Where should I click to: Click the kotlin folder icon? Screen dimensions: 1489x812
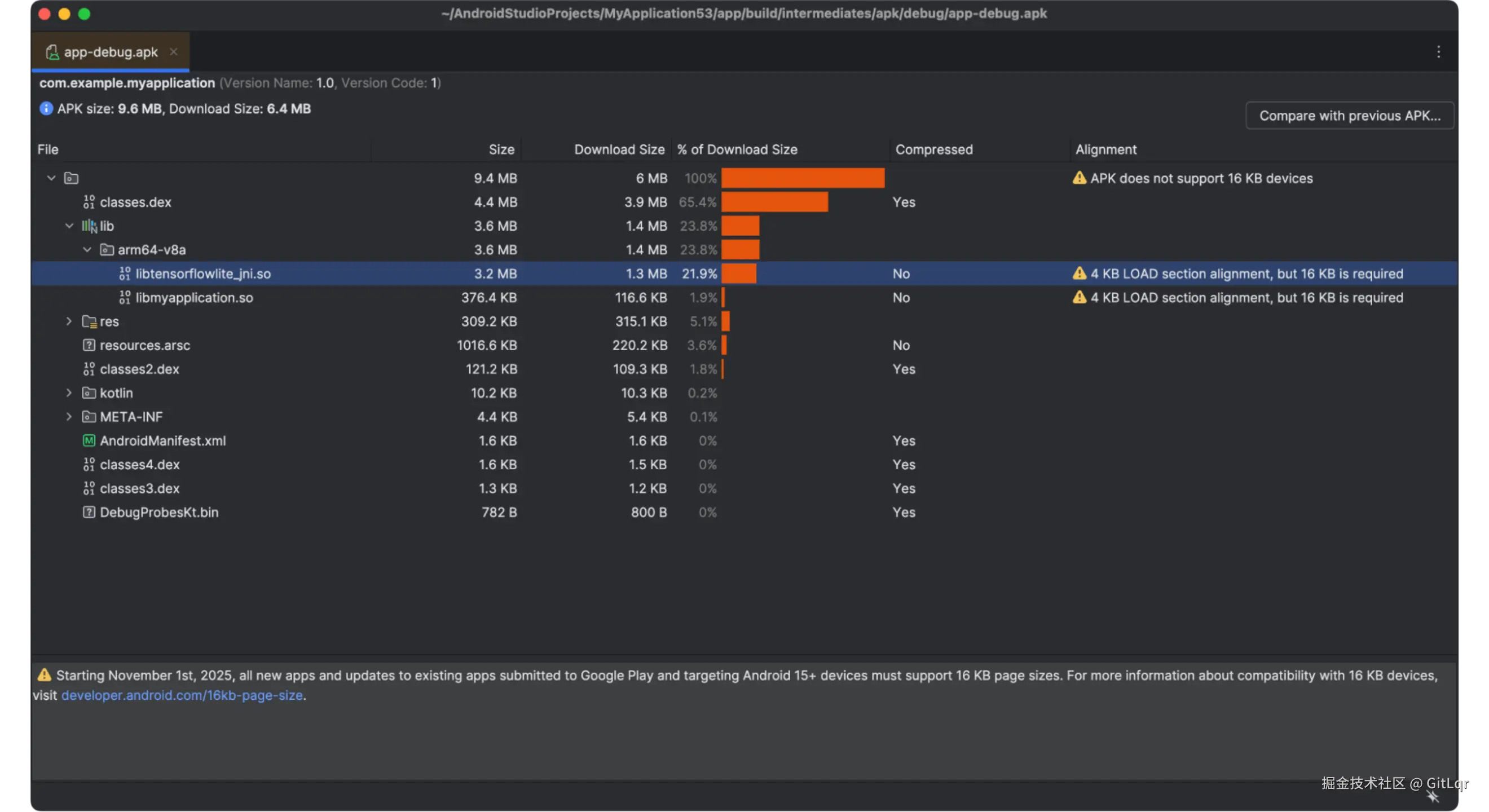(89, 393)
